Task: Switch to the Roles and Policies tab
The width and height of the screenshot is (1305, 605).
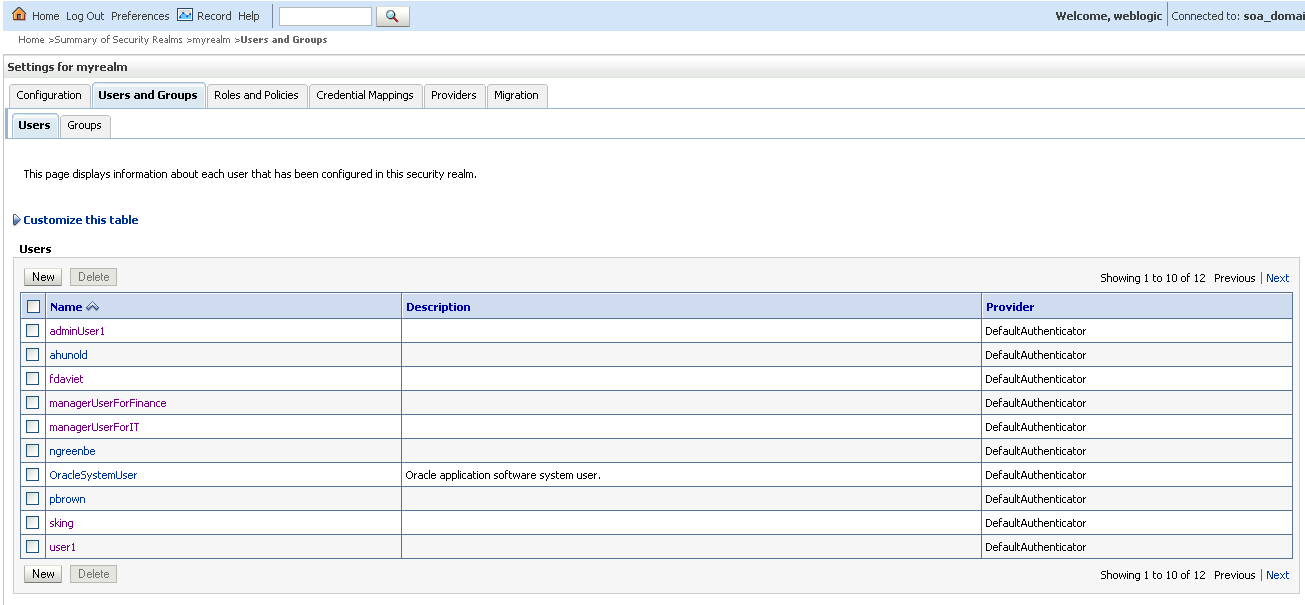Action: tap(256, 95)
